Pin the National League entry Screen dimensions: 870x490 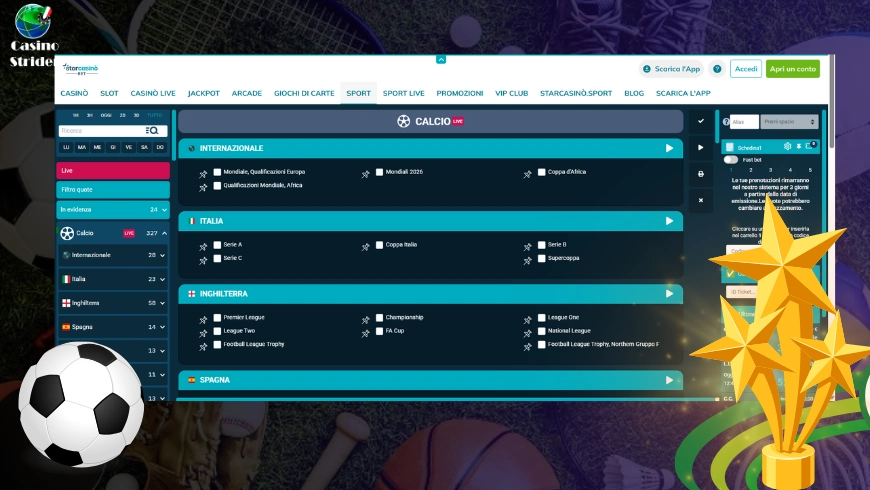527,333
